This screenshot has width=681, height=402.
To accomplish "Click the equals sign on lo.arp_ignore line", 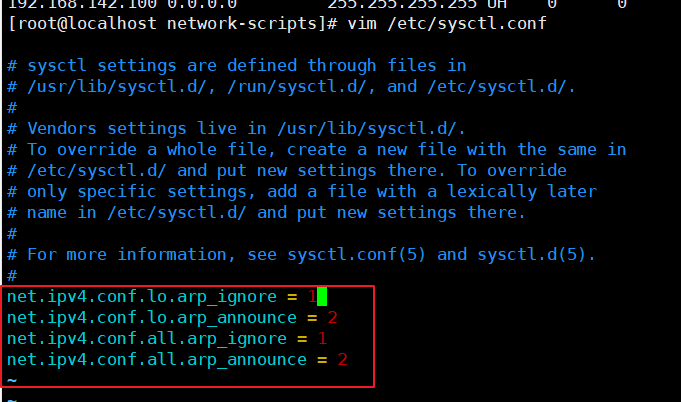I will coord(292,297).
